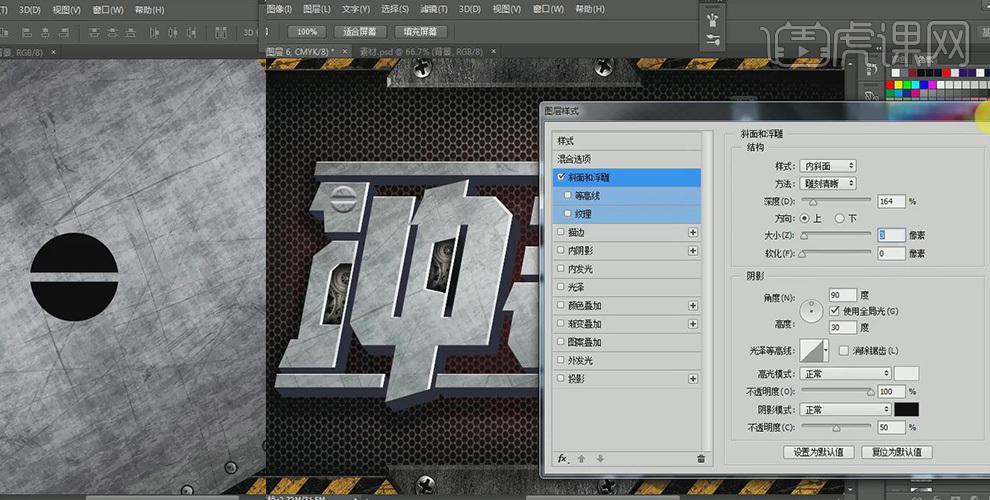Add another 描边 effect with plus icon

click(x=693, y=233)
